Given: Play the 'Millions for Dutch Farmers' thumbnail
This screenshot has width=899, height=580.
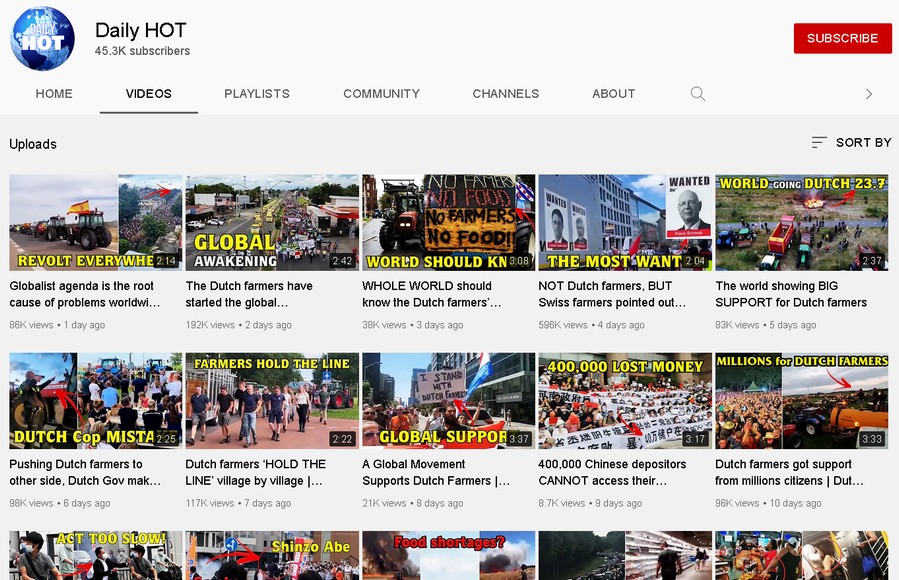Looking at the screenshot, I should [x=801, y=400].
